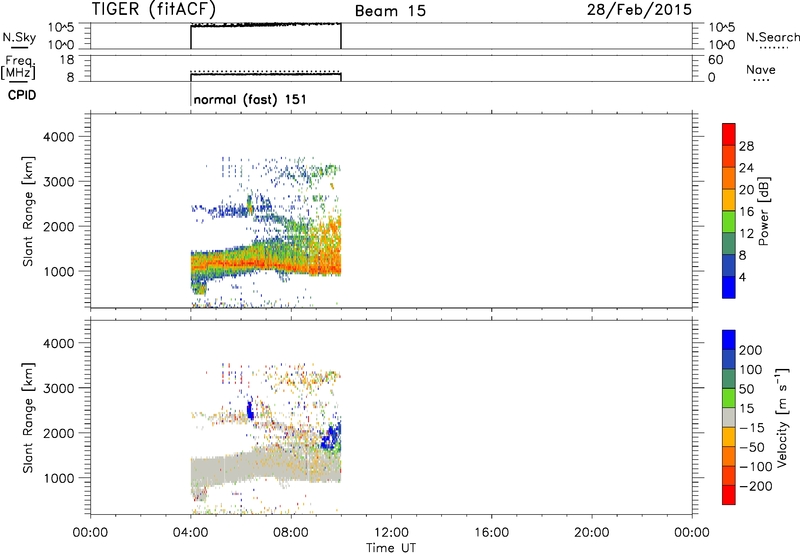The height and width of the screenshot is (554, 800).
Task: Click the blue velocity patch near 2000 km
Action: coord(332,436)
